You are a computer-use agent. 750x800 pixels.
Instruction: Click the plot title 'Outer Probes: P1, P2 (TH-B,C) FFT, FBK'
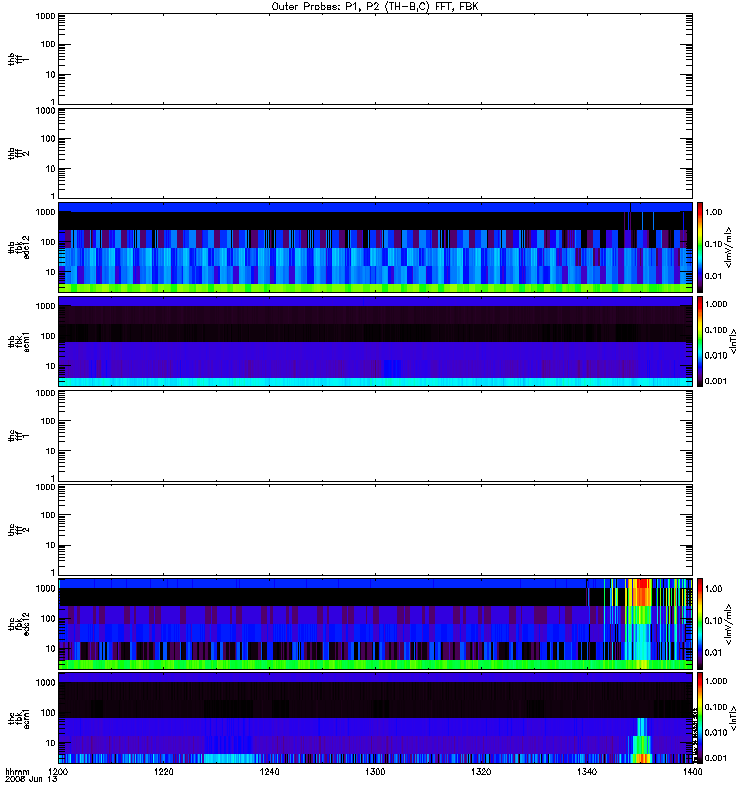[x=375, y=7]
